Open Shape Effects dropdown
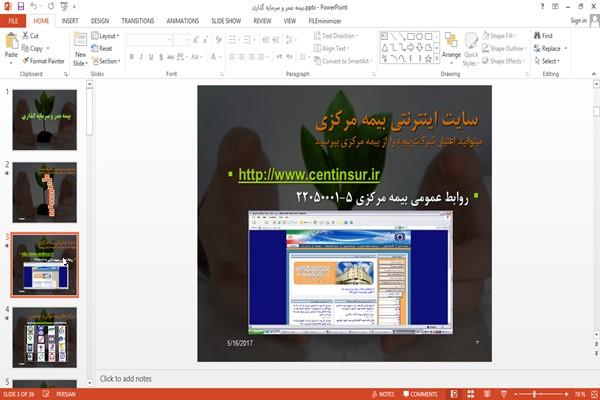This screenshot has width=600, height=400. pyautogui.click(x=504, y=61)
